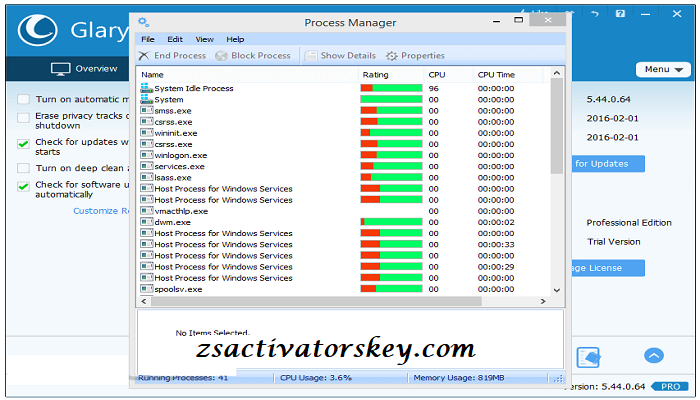Click the Process Manager gear icon in title bar
The width and height of the screenshot is (700, 400).
click(143, 22)
